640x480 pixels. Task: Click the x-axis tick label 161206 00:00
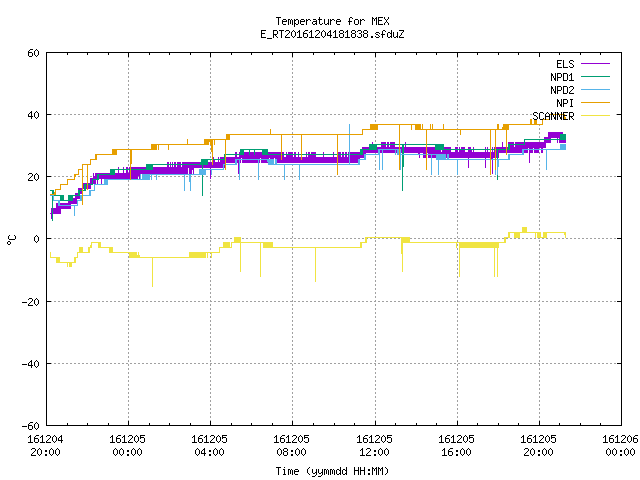pyautogui.click(x=620, y=446)
